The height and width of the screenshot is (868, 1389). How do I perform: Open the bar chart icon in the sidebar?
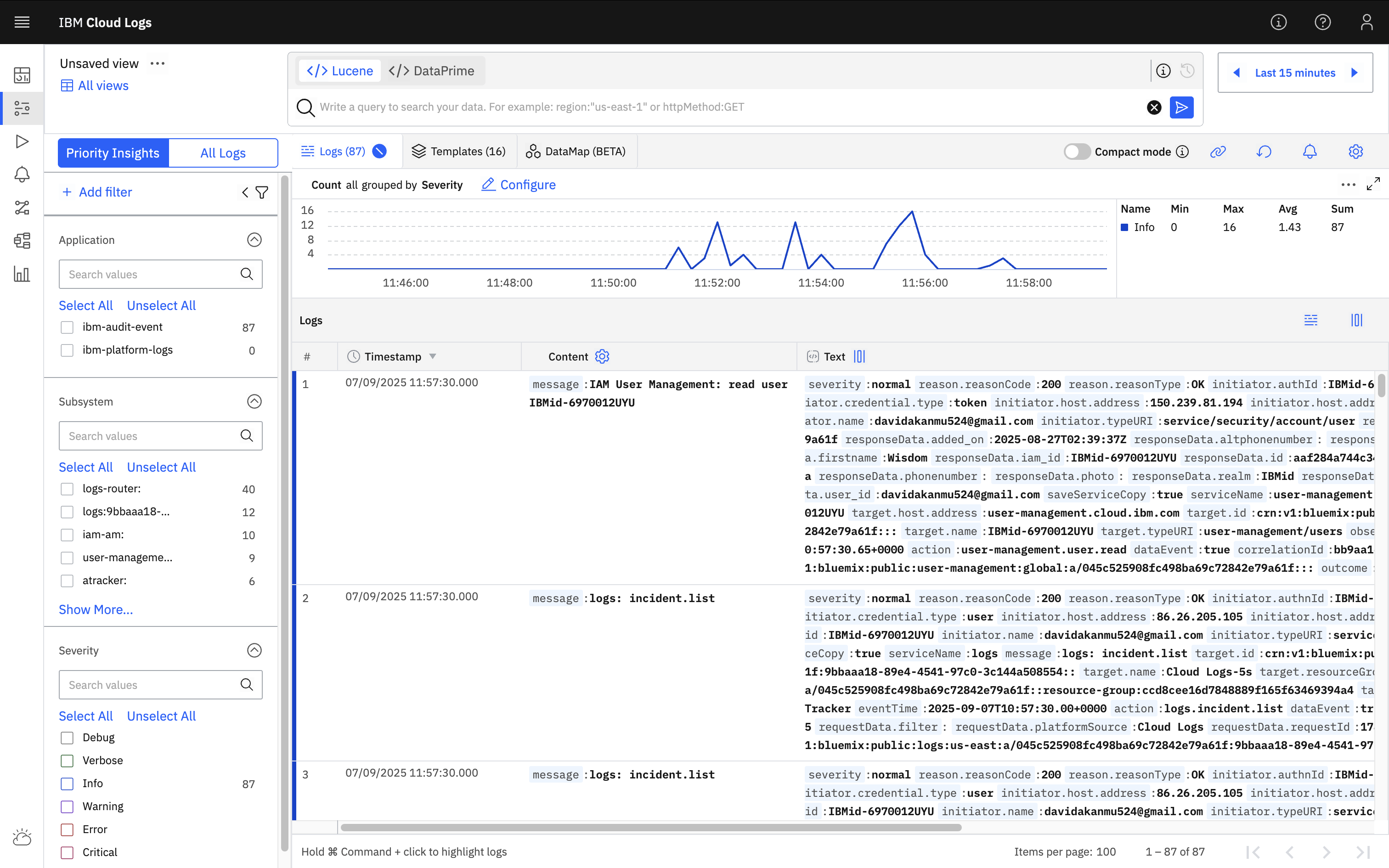(22, 275)
